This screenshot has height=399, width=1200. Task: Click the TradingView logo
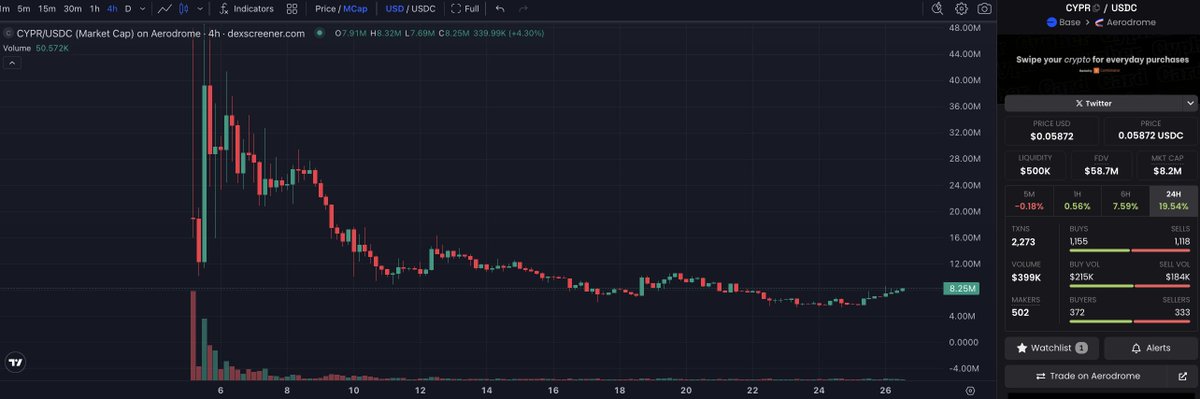[15, 363]
